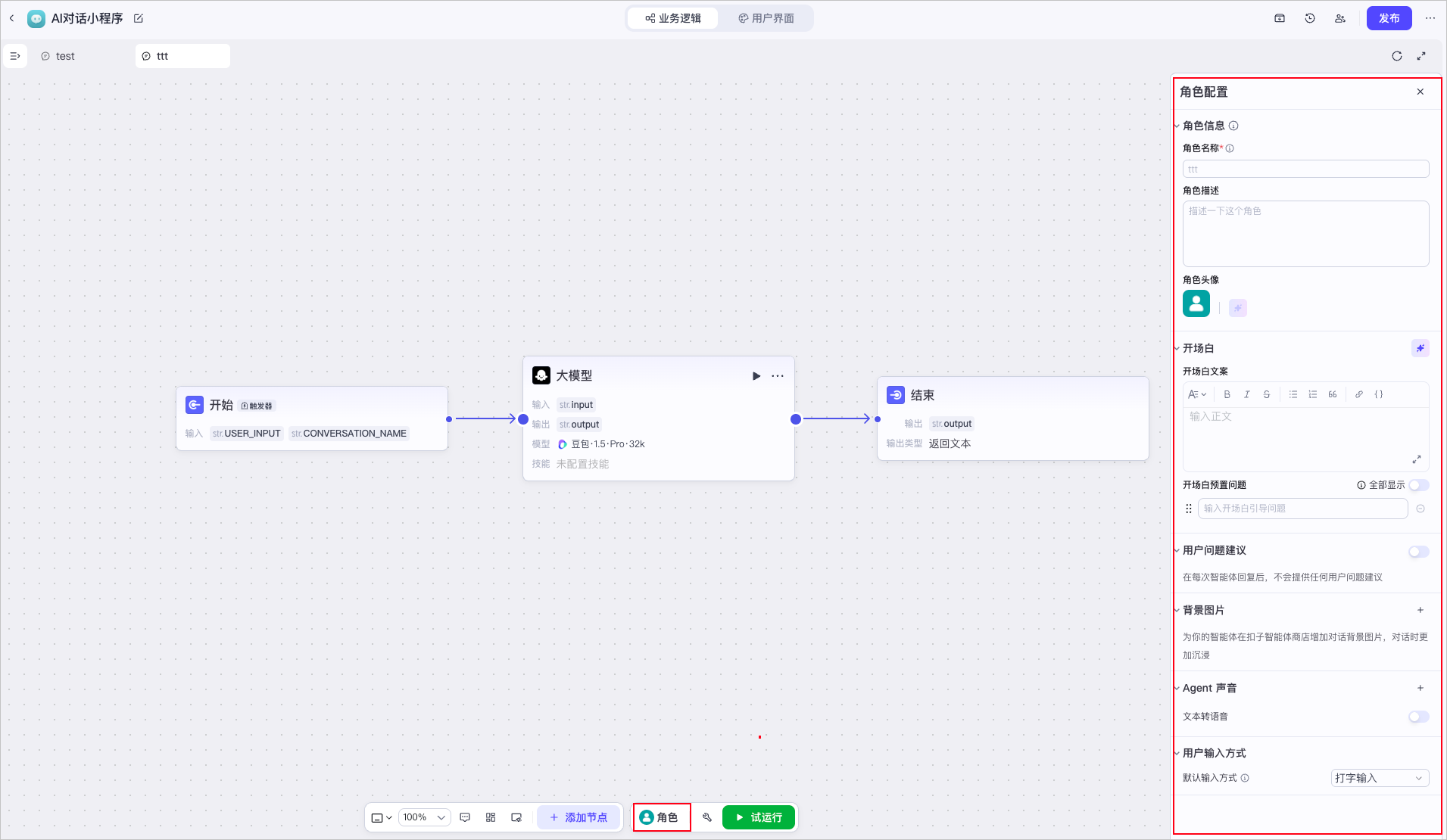The width and height of the screenshot is (1447, 840).
Task: Apply strikethrough in the 开场白 editor
Action: click(1266, 394)
